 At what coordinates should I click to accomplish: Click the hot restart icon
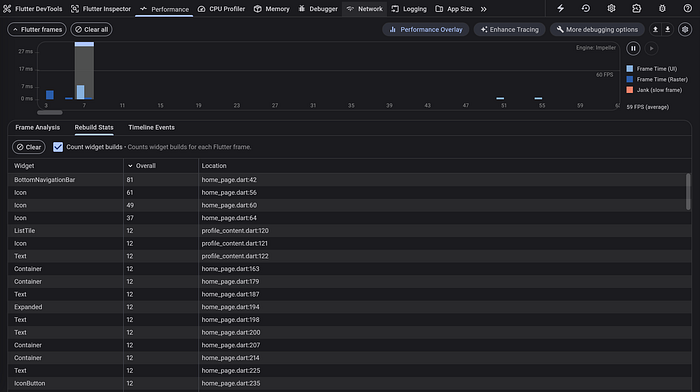coord(586,8)
